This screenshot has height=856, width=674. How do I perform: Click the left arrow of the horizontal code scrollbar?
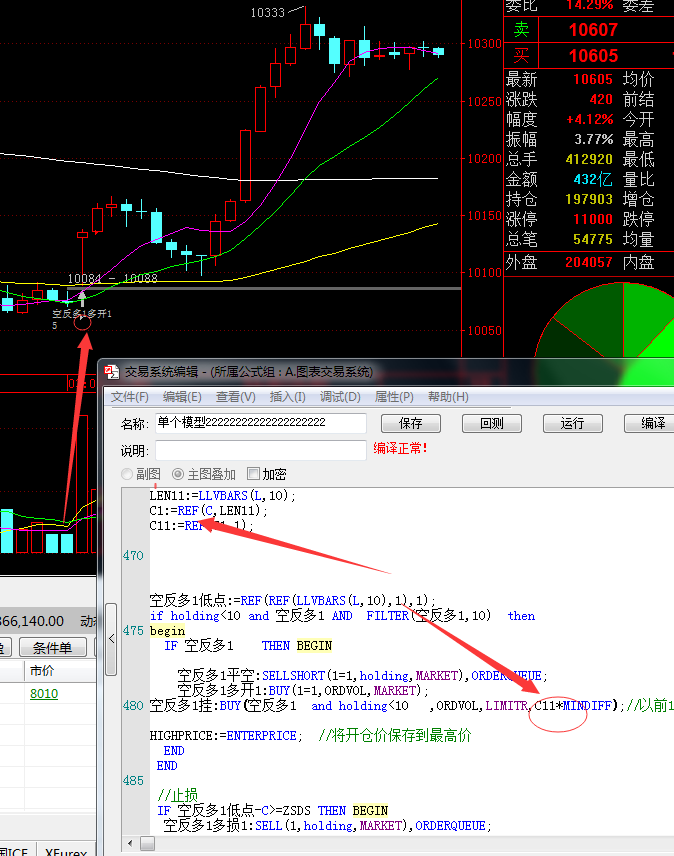(x=130, y=843)
